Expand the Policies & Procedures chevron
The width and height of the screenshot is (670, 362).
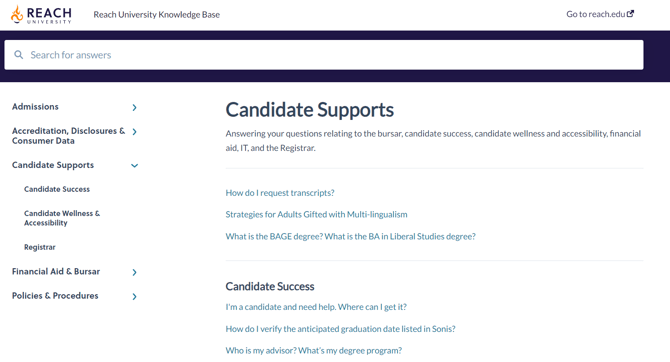[x=134, y=297]
